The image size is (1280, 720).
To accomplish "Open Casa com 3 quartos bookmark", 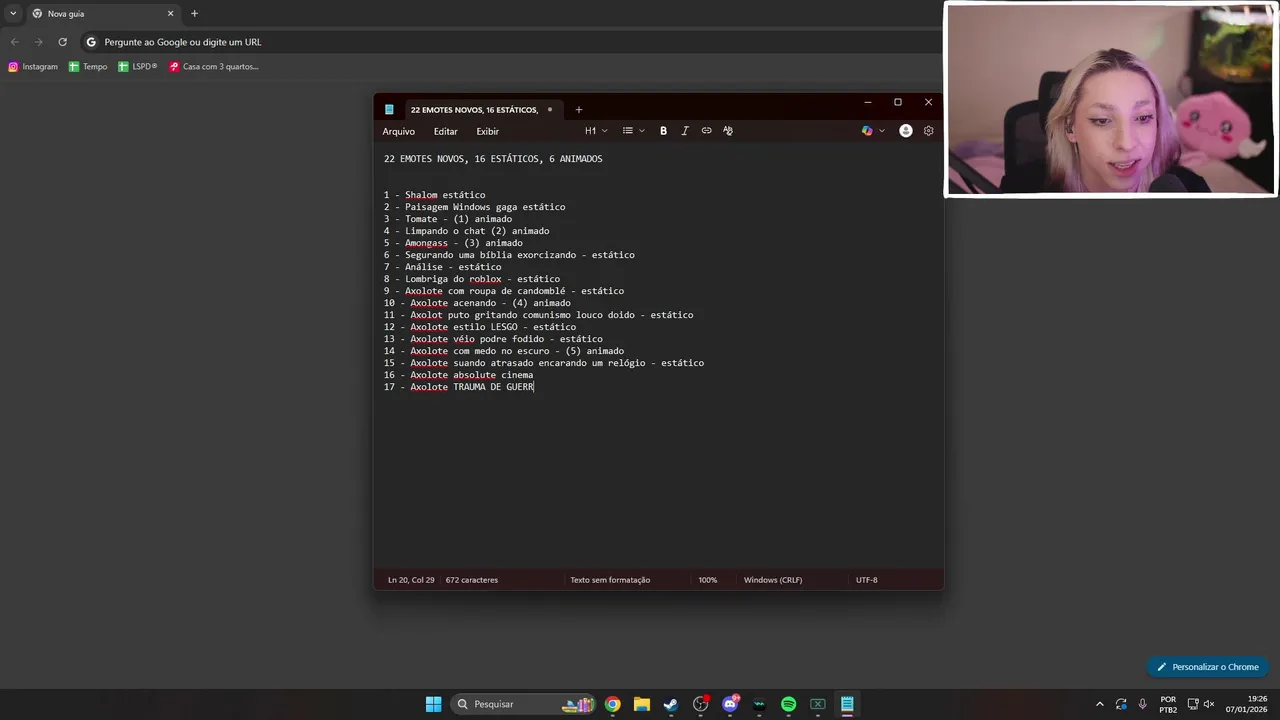I will pos(214,66).
